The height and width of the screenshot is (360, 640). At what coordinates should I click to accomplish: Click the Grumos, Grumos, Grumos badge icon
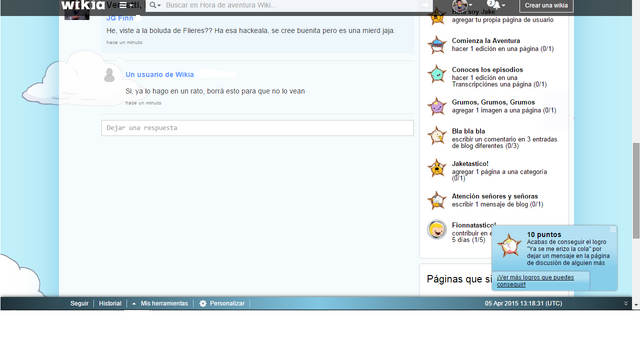tap(437, 107)
